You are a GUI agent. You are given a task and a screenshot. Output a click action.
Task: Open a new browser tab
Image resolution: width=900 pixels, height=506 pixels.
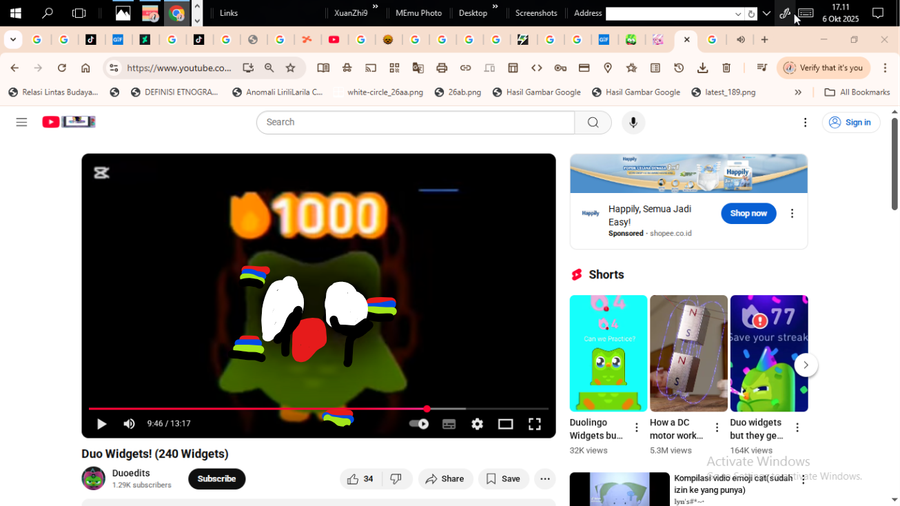(765, 40)
